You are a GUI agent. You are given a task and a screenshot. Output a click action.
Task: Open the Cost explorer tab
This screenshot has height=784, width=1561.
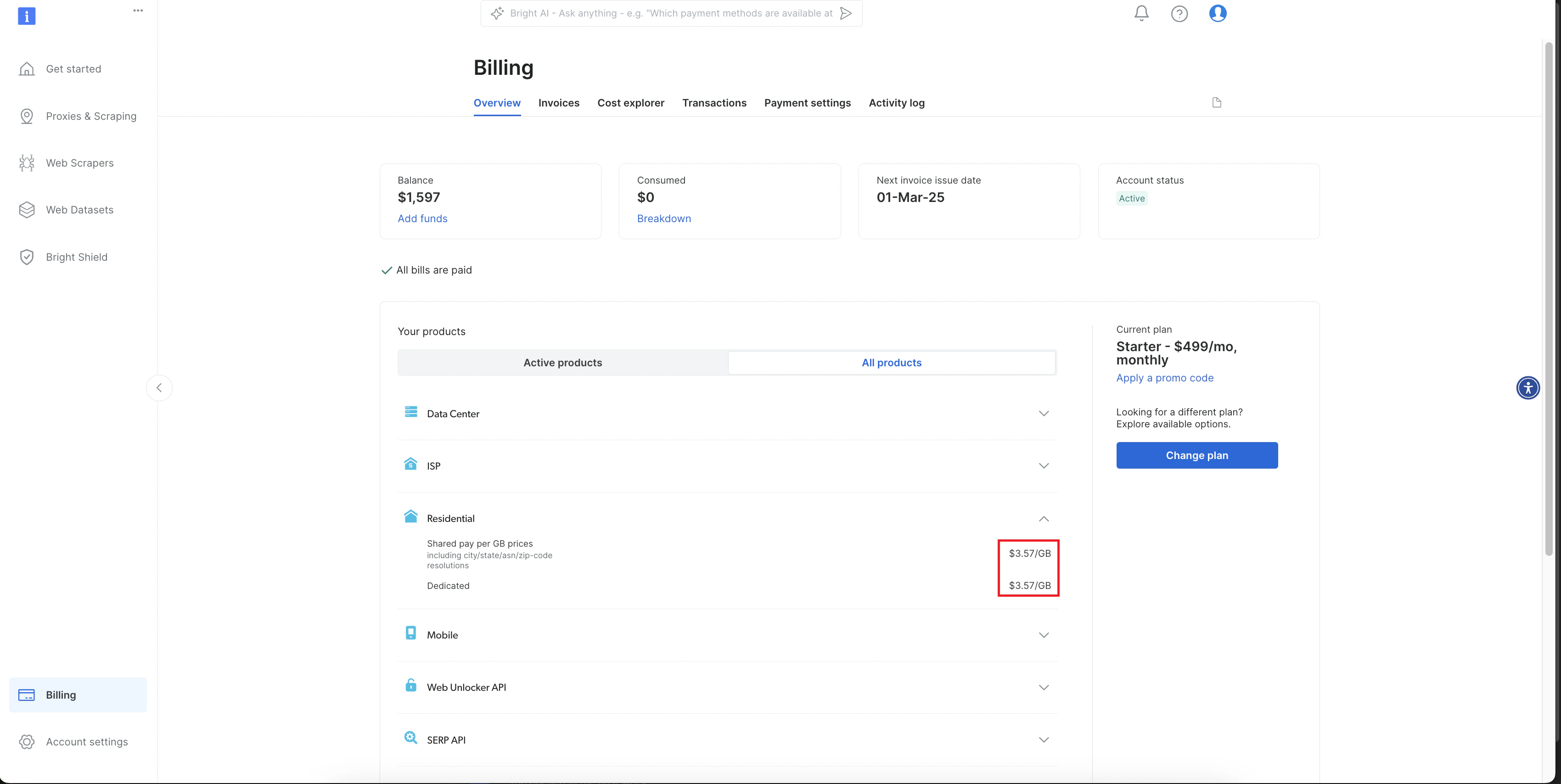(x=630, y=103)
